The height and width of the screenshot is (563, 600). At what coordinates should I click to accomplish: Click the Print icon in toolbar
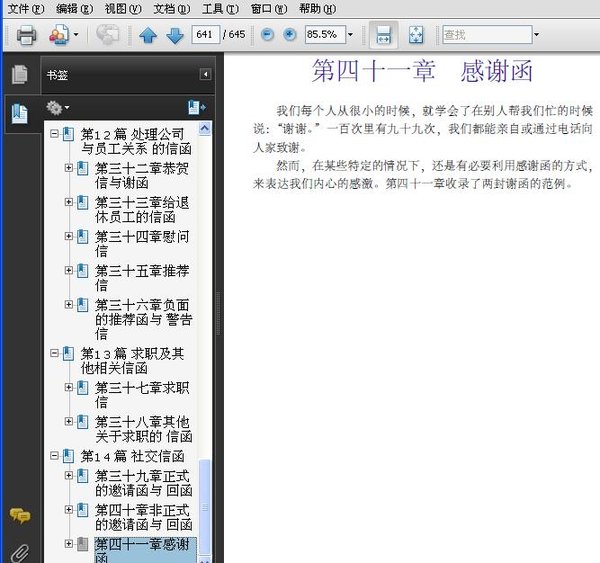[x=26, y=35]
